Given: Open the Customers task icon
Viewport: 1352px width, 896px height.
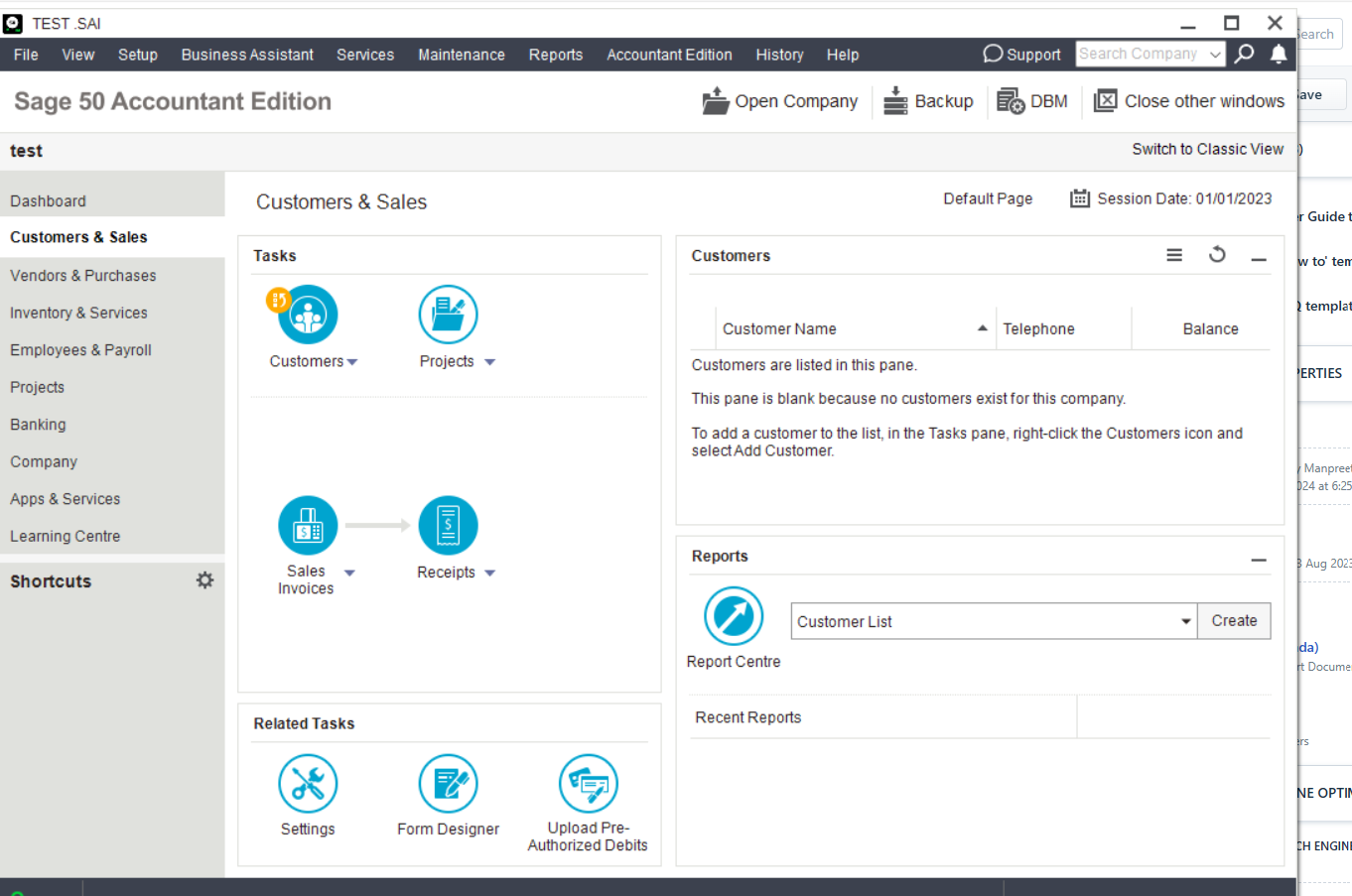Looking at the screenshot, I should point(308,315).
